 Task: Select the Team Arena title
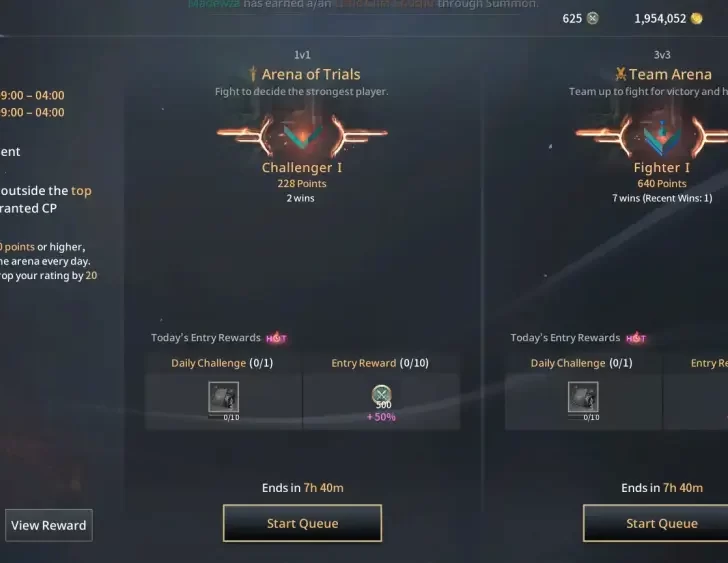point(670,74)
